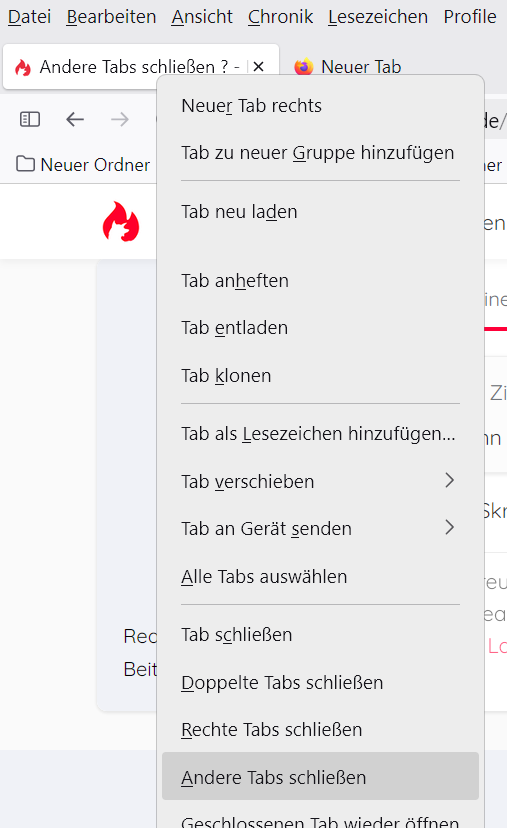
Task: Open the Neuer Ordner bookmark folder
Action: coord(83,165)
